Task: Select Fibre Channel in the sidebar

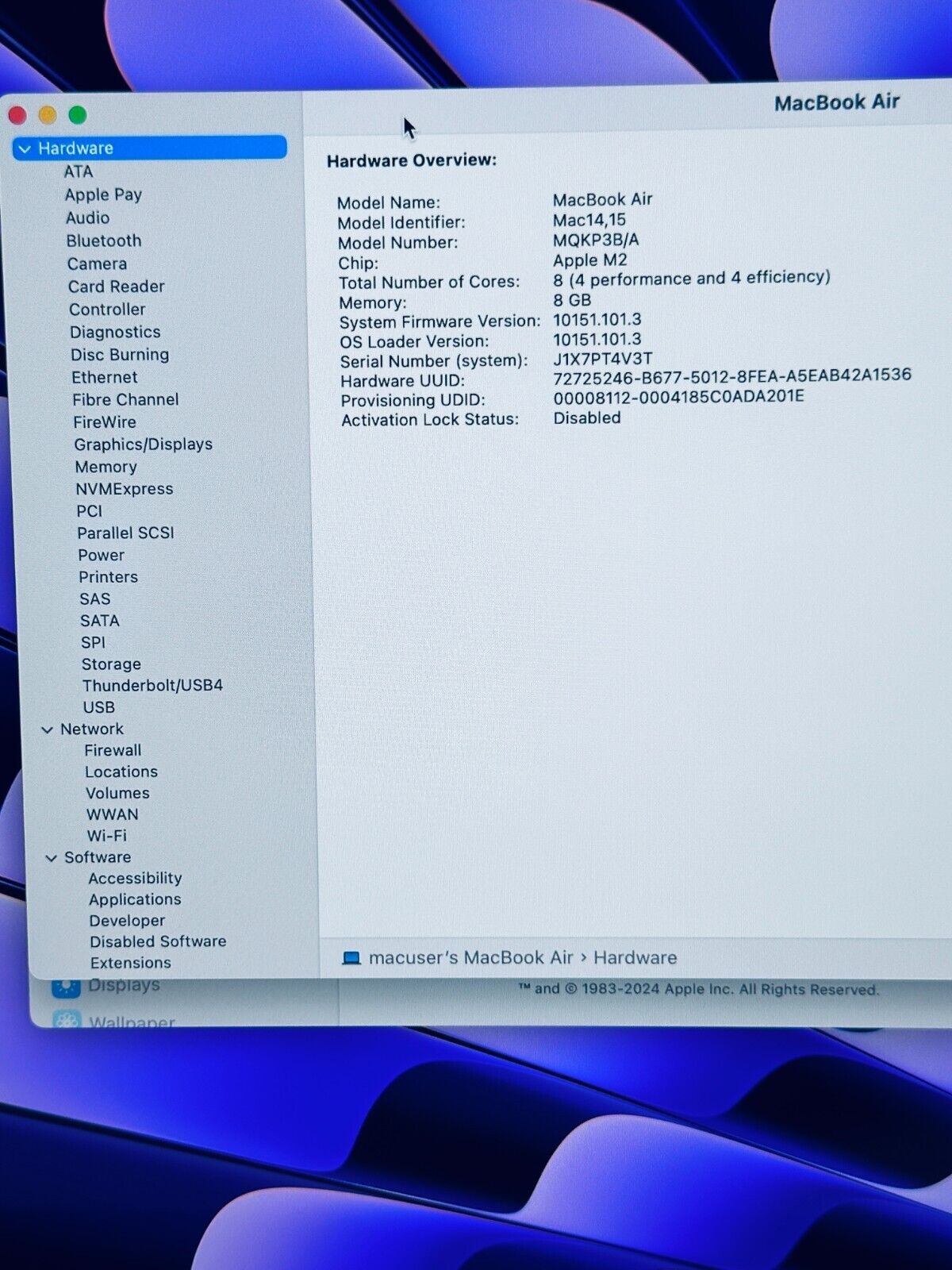Action: [125, 399]
